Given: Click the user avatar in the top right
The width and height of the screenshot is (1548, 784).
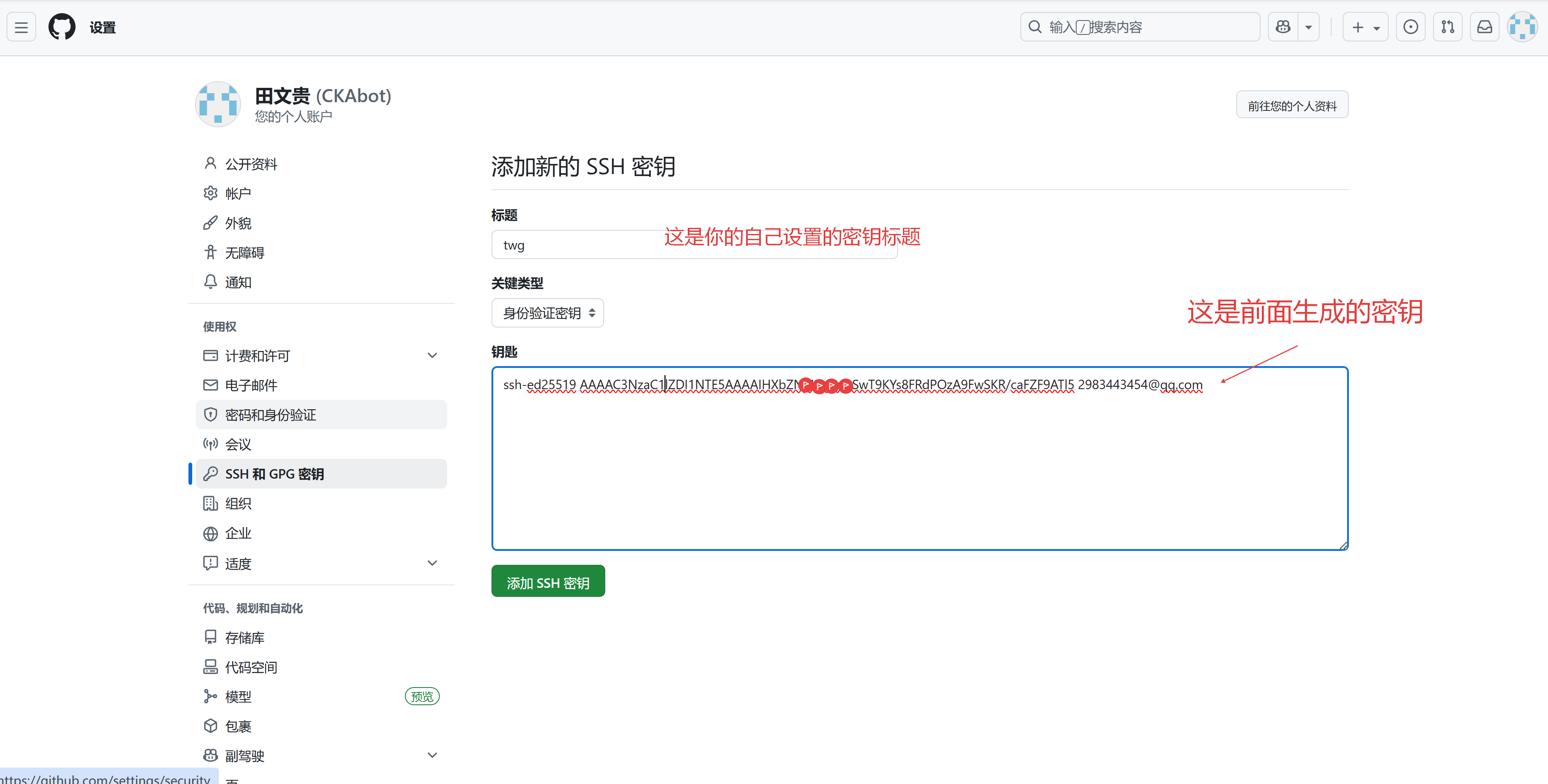Looking at the screenshot, I should coord(1522,27).
